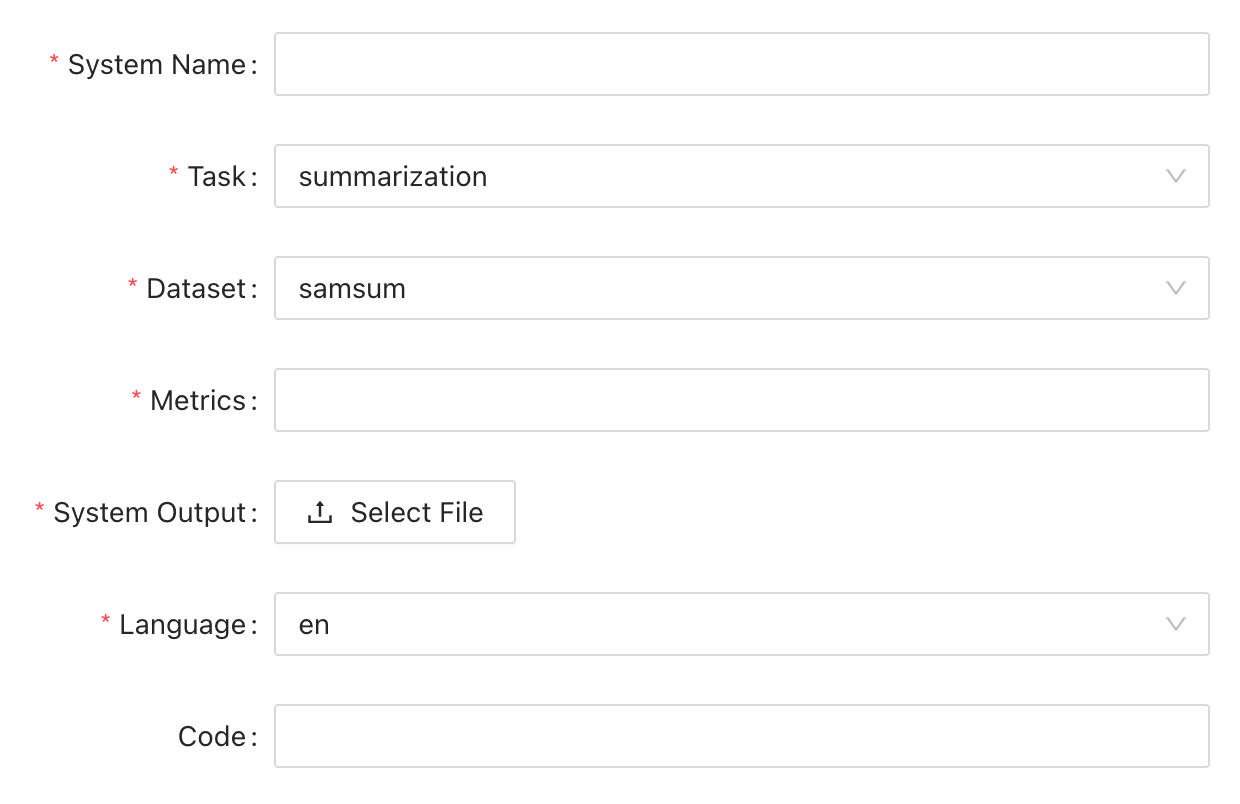Click the Language dropdown chevron

pyautogui.click(x=1177, y=624)
